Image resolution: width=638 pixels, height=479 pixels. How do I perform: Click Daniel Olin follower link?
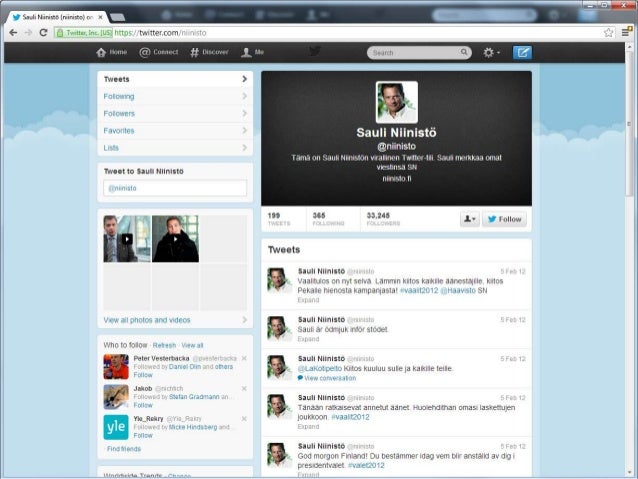click(185, 367)
